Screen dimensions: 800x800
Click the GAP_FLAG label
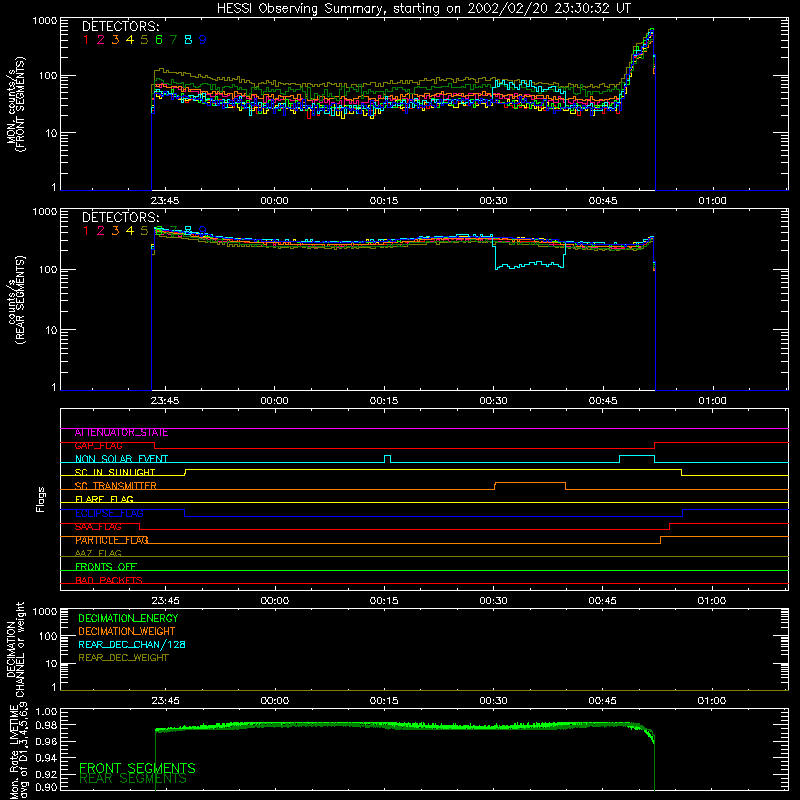click(98, 446)
